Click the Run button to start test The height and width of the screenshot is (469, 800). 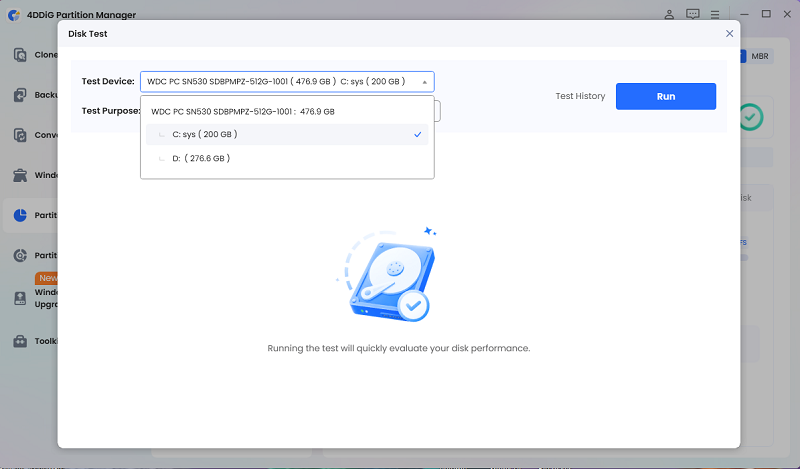tap(666, 96)
